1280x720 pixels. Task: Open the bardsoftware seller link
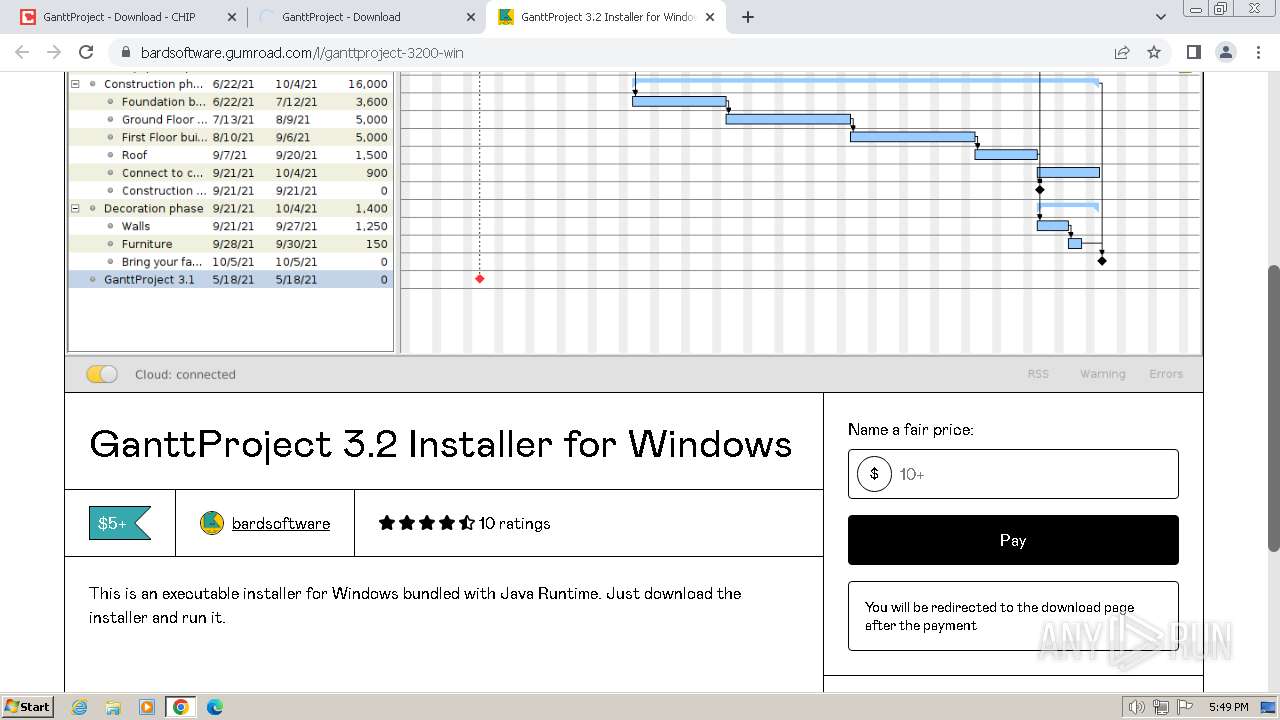tap(281, 523)
